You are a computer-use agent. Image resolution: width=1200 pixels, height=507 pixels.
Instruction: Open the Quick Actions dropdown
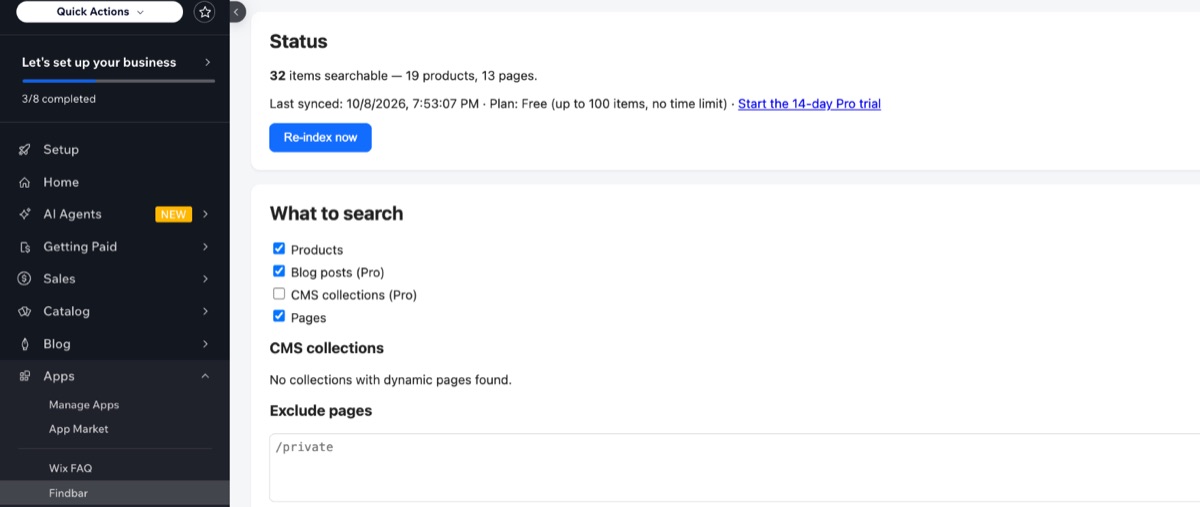100,12
